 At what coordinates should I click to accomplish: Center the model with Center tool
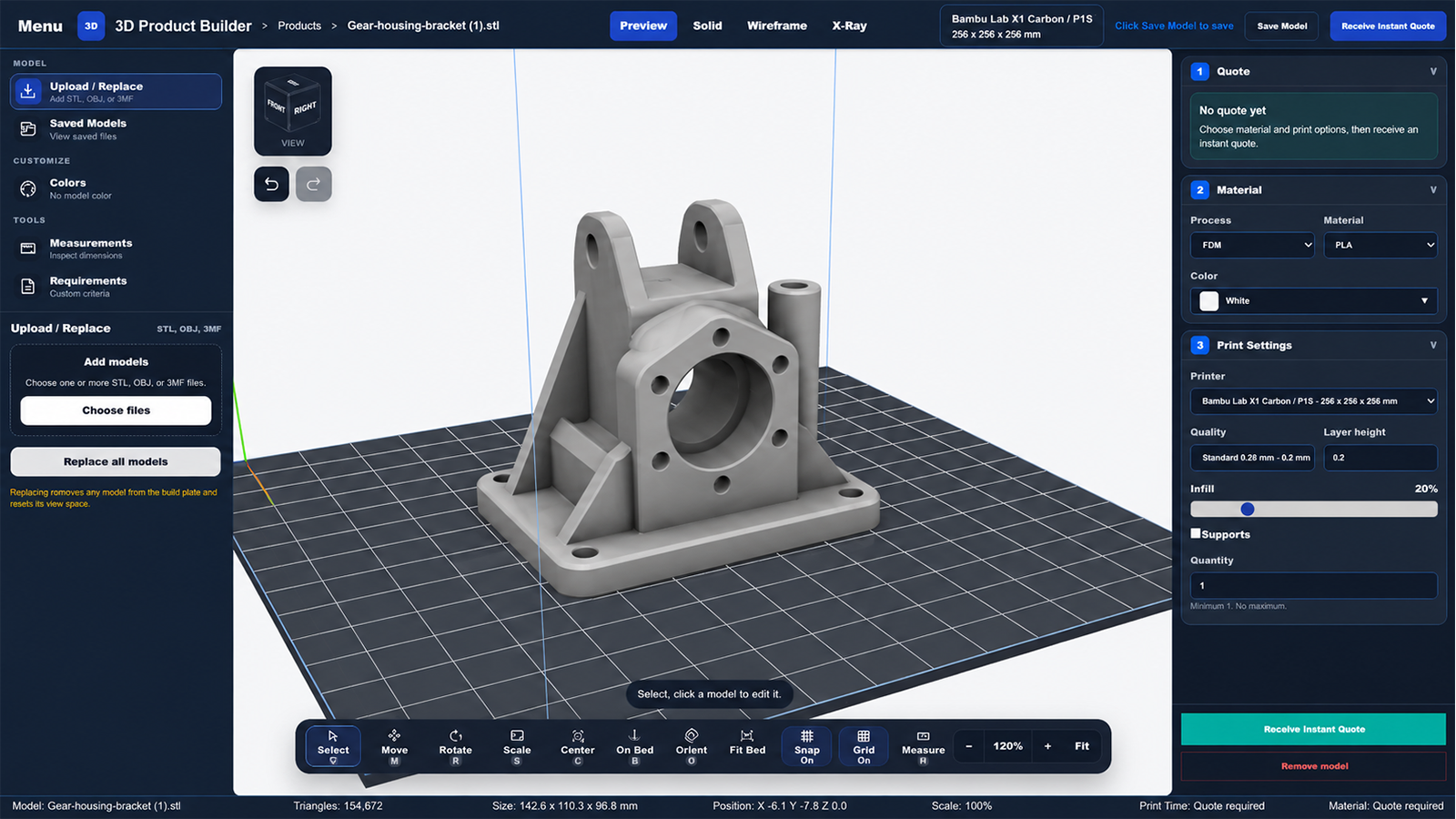coord(578,746)
